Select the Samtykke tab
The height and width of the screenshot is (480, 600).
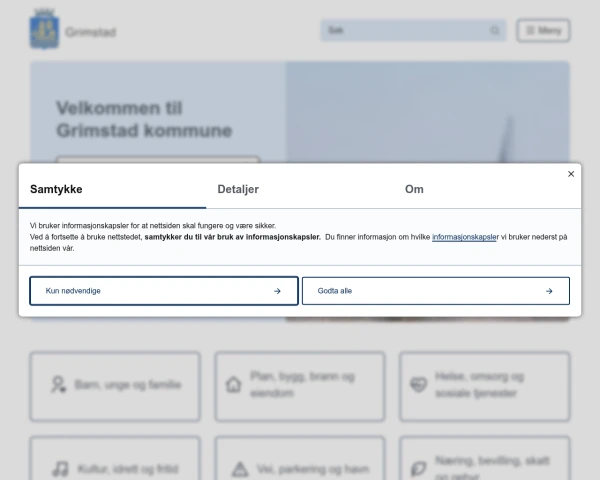[56, 189]
